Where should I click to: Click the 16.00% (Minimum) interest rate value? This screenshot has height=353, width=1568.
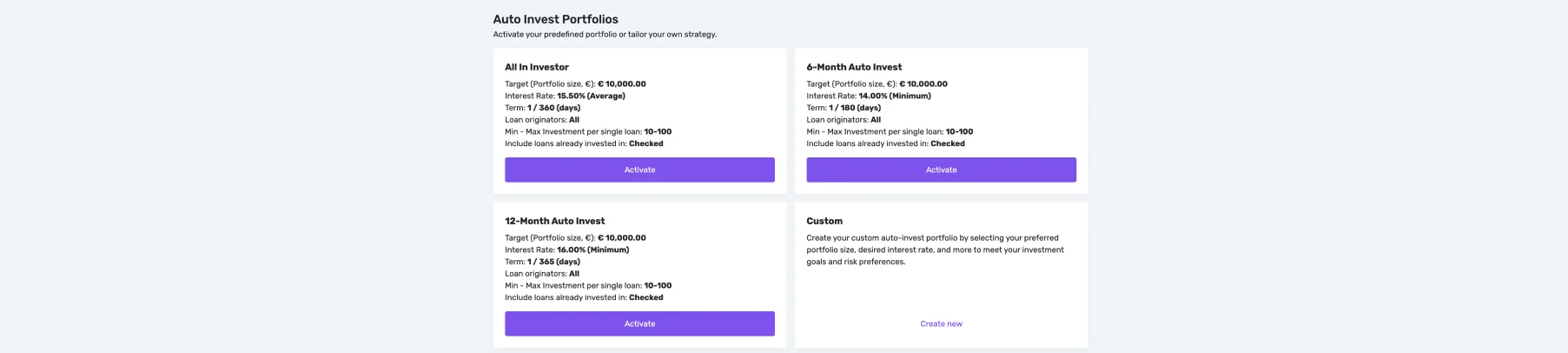592,250
